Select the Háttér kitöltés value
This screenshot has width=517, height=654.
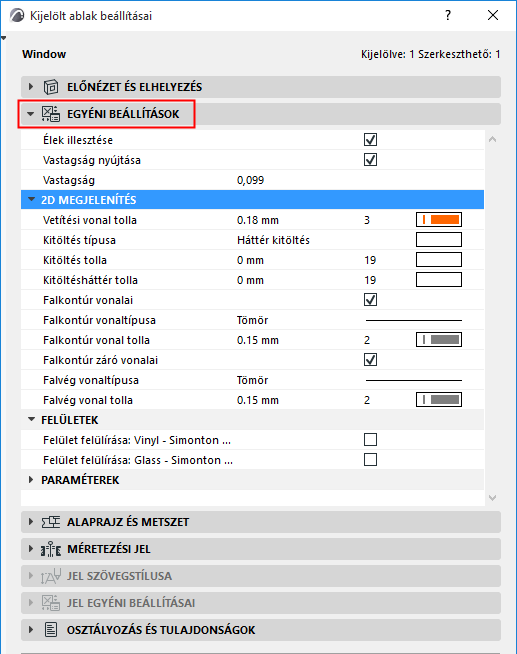(274, 240)
